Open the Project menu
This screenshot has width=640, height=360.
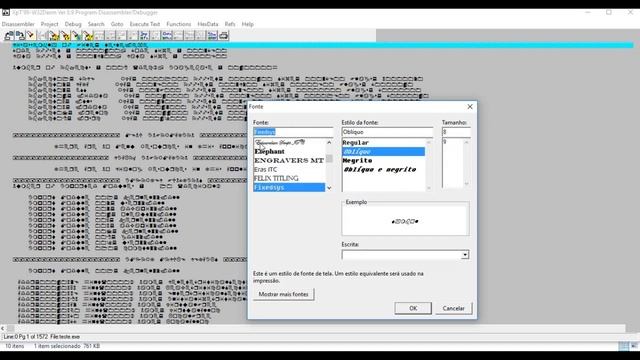click(x=49, y=24)
